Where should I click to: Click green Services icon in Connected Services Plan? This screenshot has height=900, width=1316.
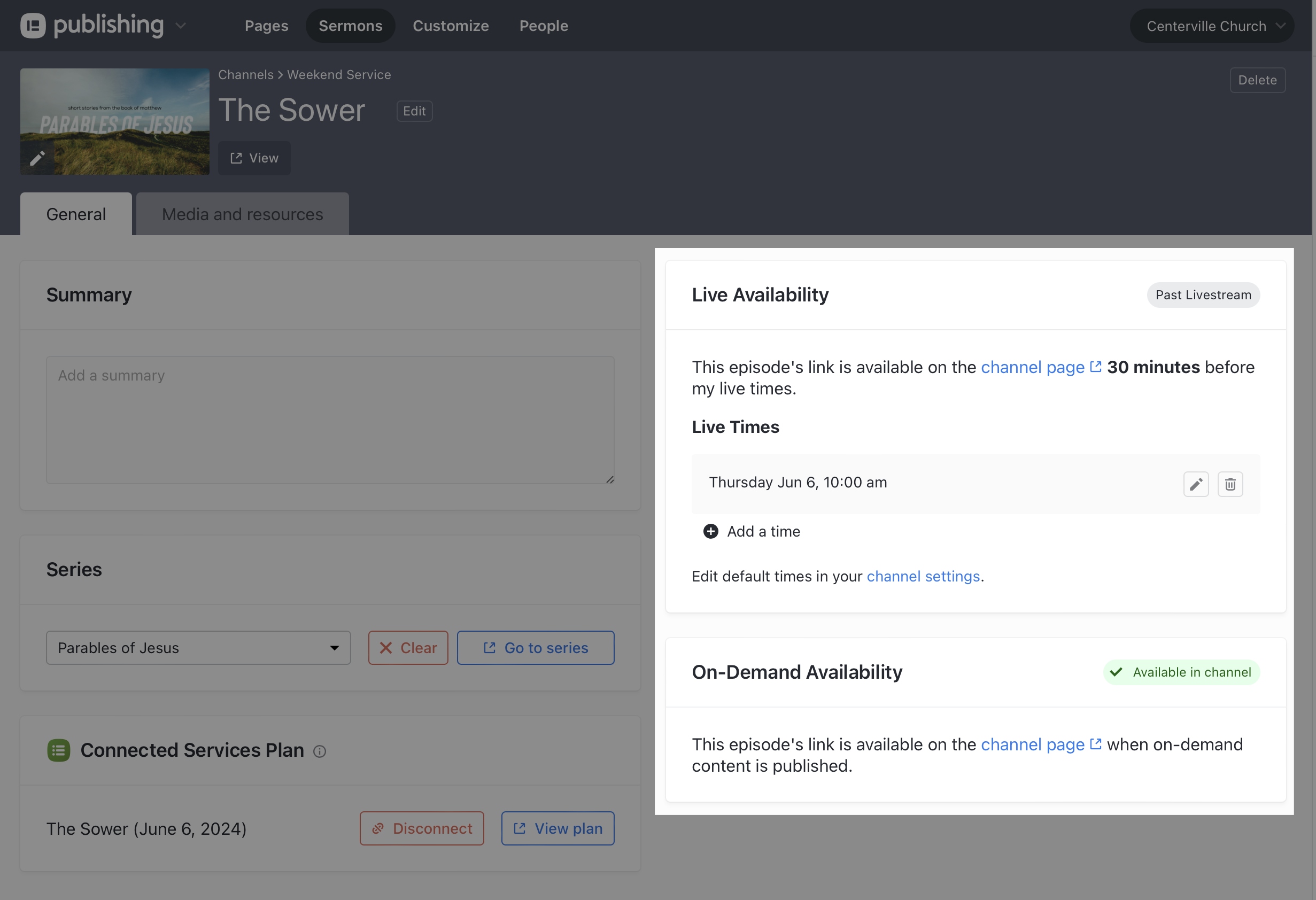59,750
